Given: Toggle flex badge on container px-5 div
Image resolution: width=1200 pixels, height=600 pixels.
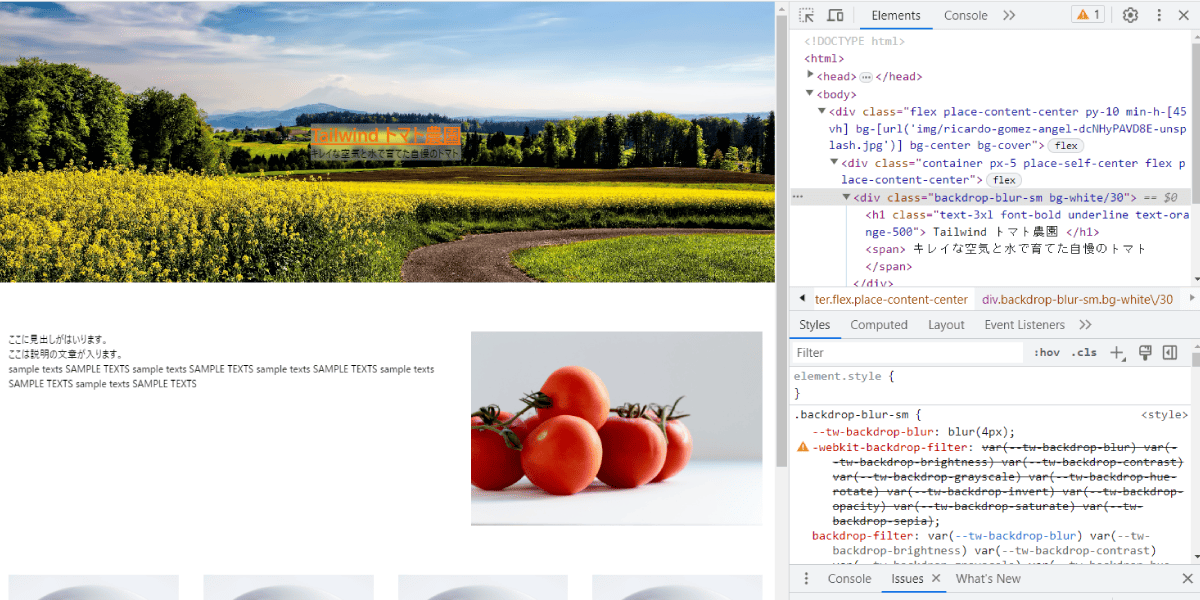Looking at the screenshot, I should (1004, 180).
